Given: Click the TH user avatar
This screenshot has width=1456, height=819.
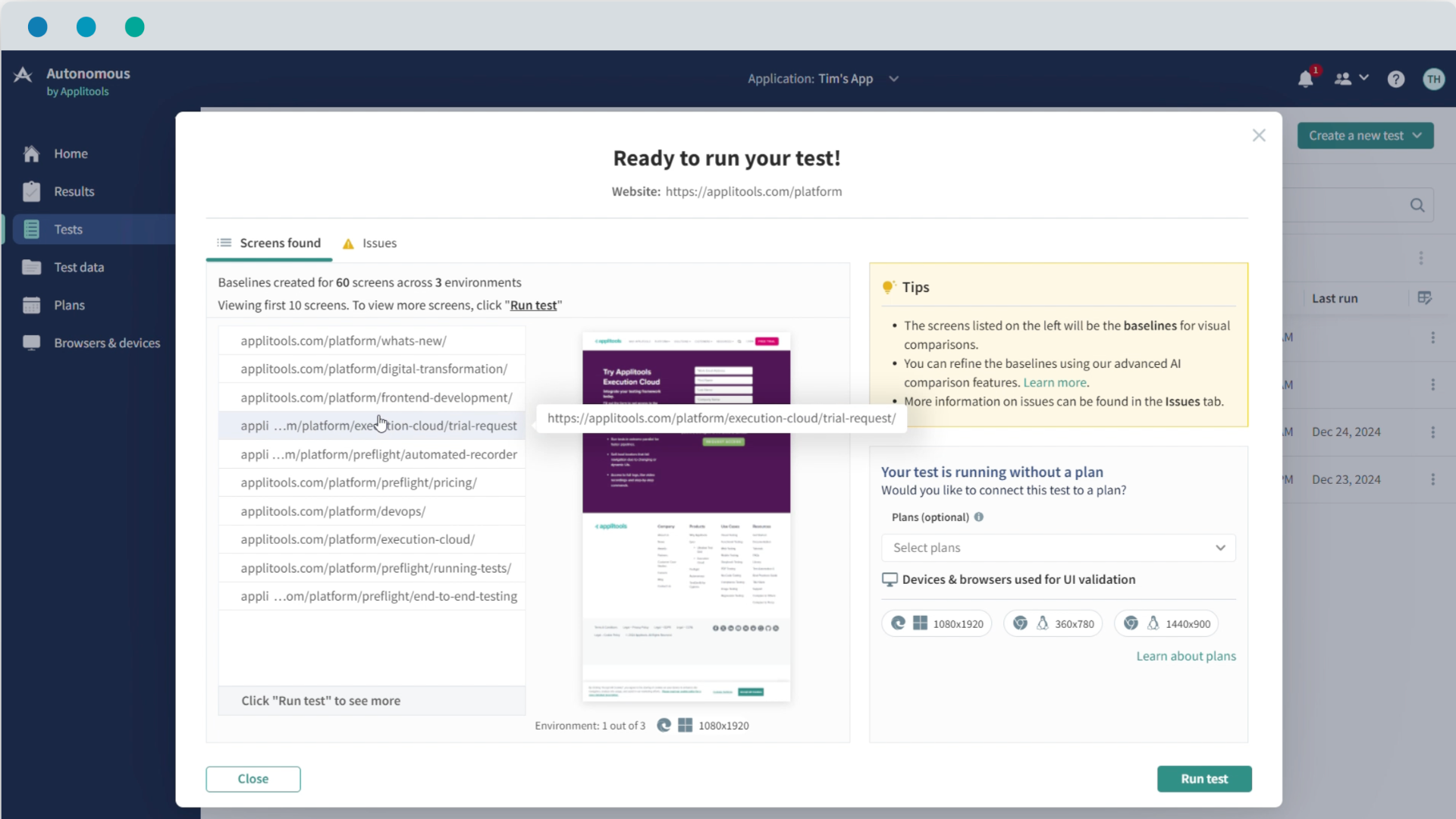Looking at the screenshot, I should [1433, 79].
